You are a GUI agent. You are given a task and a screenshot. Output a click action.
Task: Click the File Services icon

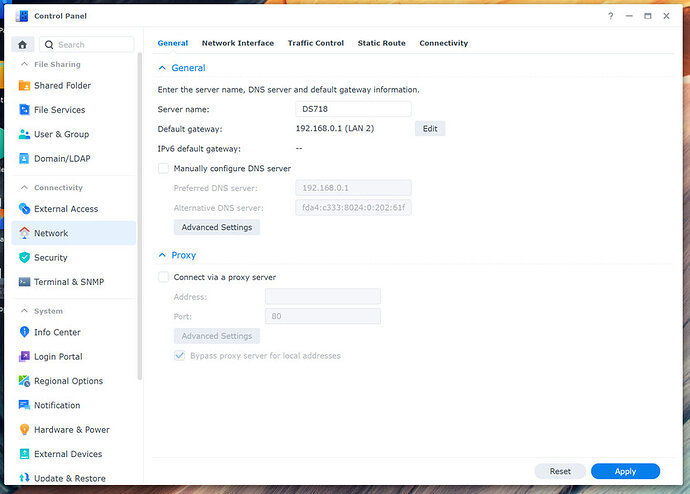(x=25, y=110)
